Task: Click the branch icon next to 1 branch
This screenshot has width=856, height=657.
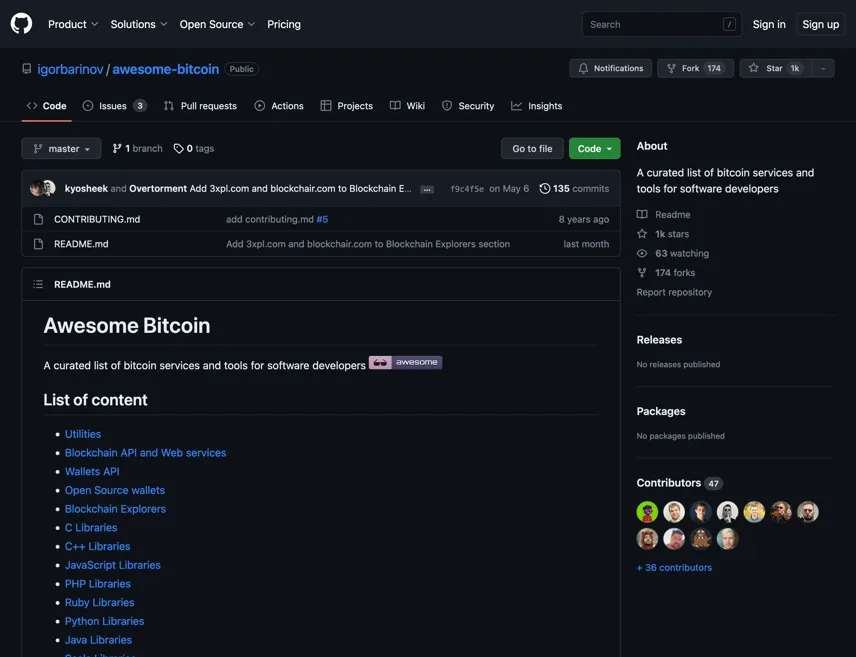Action: pos(117,149)
